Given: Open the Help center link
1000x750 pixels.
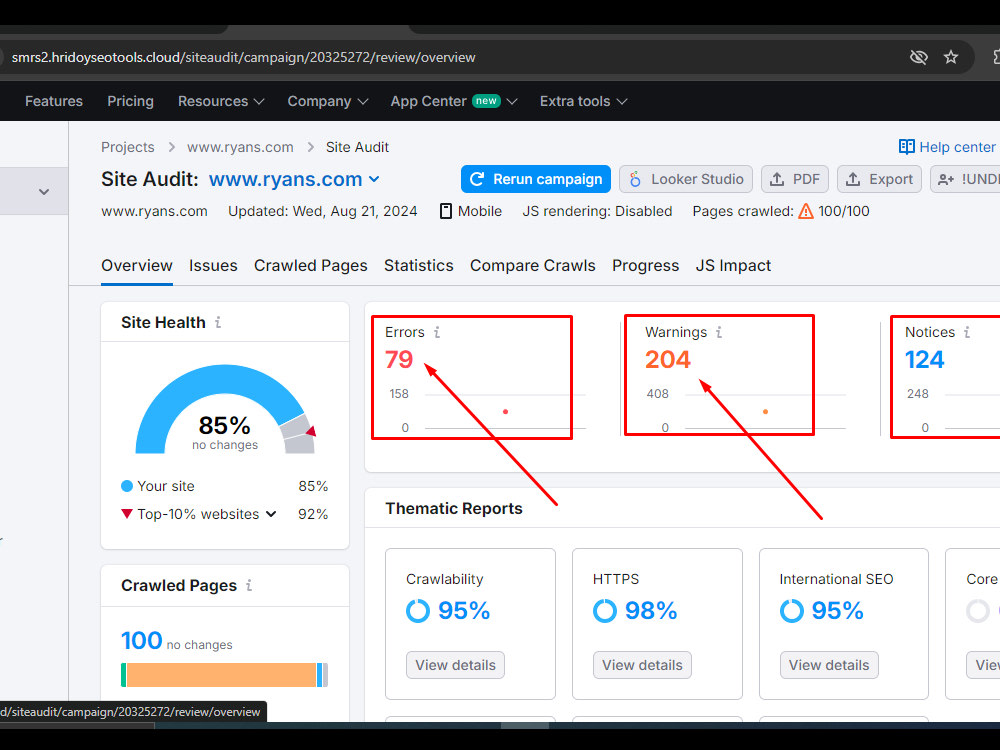Looking at the screenshot, I should point(947,147).
